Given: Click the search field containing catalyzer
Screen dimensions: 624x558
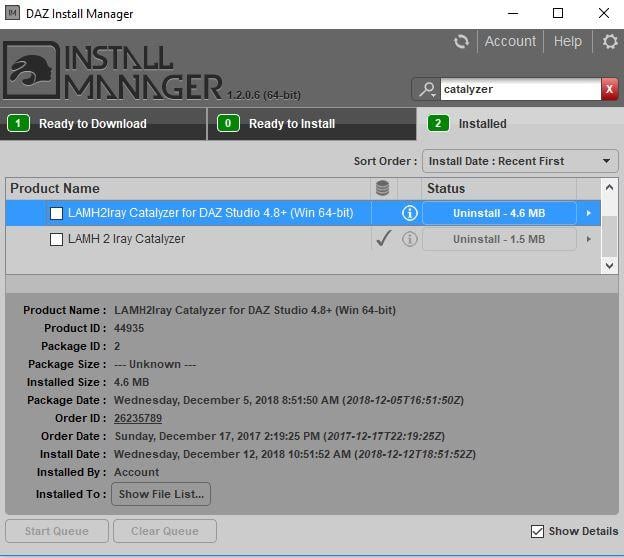Looking at the screenshot, I should pos(521,89).
